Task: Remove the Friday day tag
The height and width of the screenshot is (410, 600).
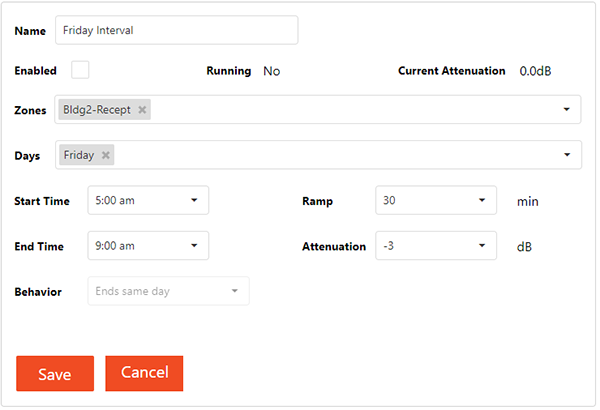Action: [106, 155]
